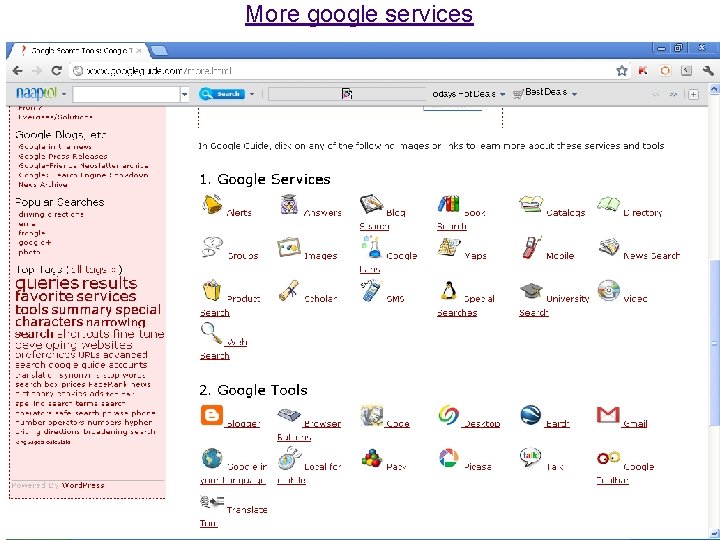The image size is (720, 540).
Task: Open Google Press Releases sidebar link
Action: pyautogui.click(x=63, y=156)
